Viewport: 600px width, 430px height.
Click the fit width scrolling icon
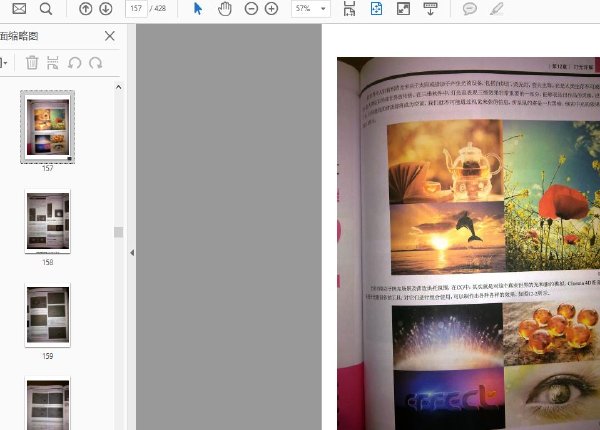pos(349,8)
